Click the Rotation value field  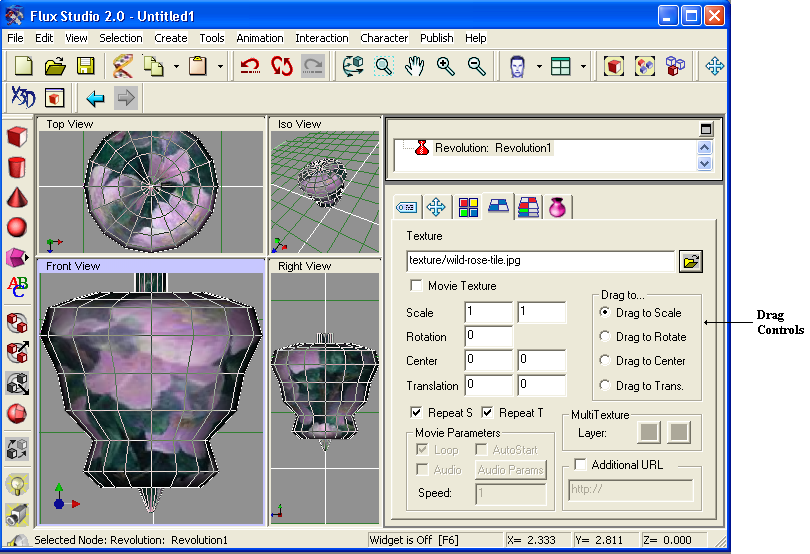pyautogui.click(x=488, y=336)
